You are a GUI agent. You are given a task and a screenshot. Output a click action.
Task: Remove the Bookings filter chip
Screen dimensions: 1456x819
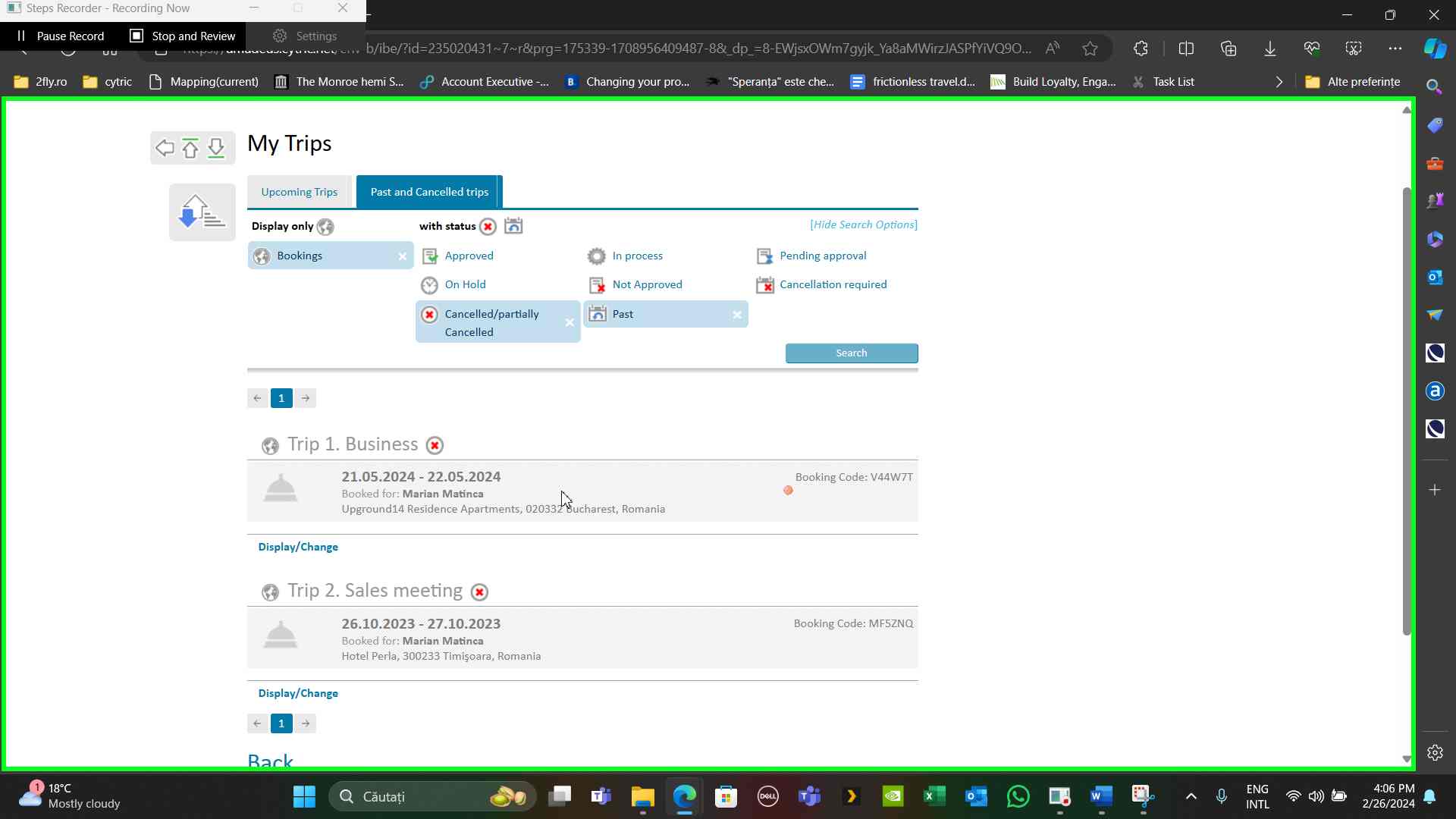tap(403, 257)
